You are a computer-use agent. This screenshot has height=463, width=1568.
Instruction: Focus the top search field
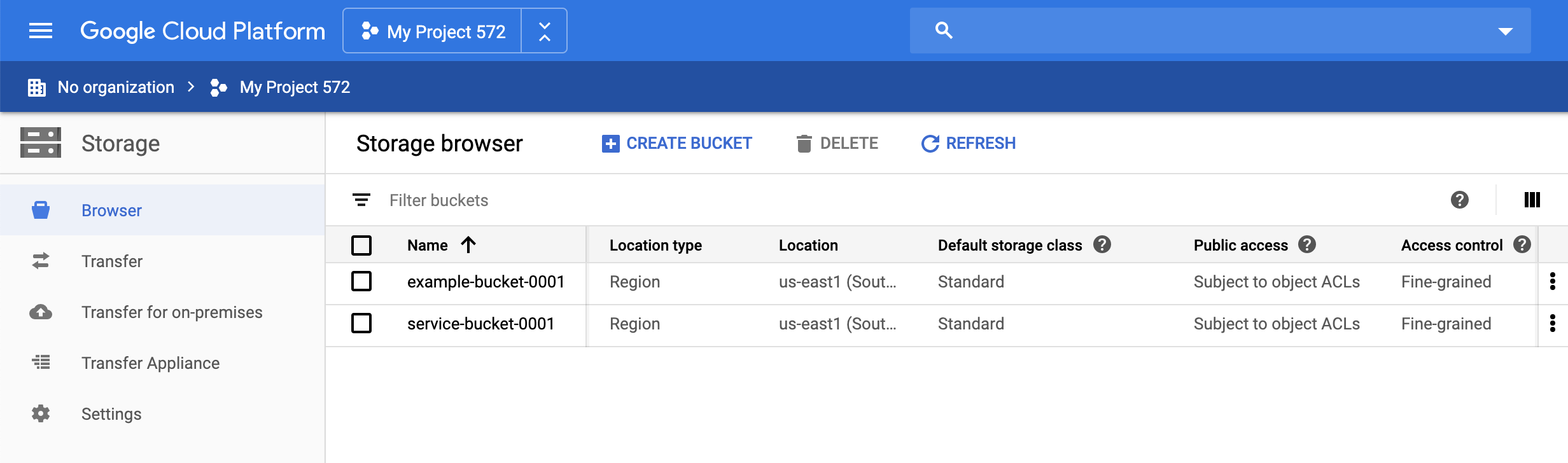[x=1220, y=31]
